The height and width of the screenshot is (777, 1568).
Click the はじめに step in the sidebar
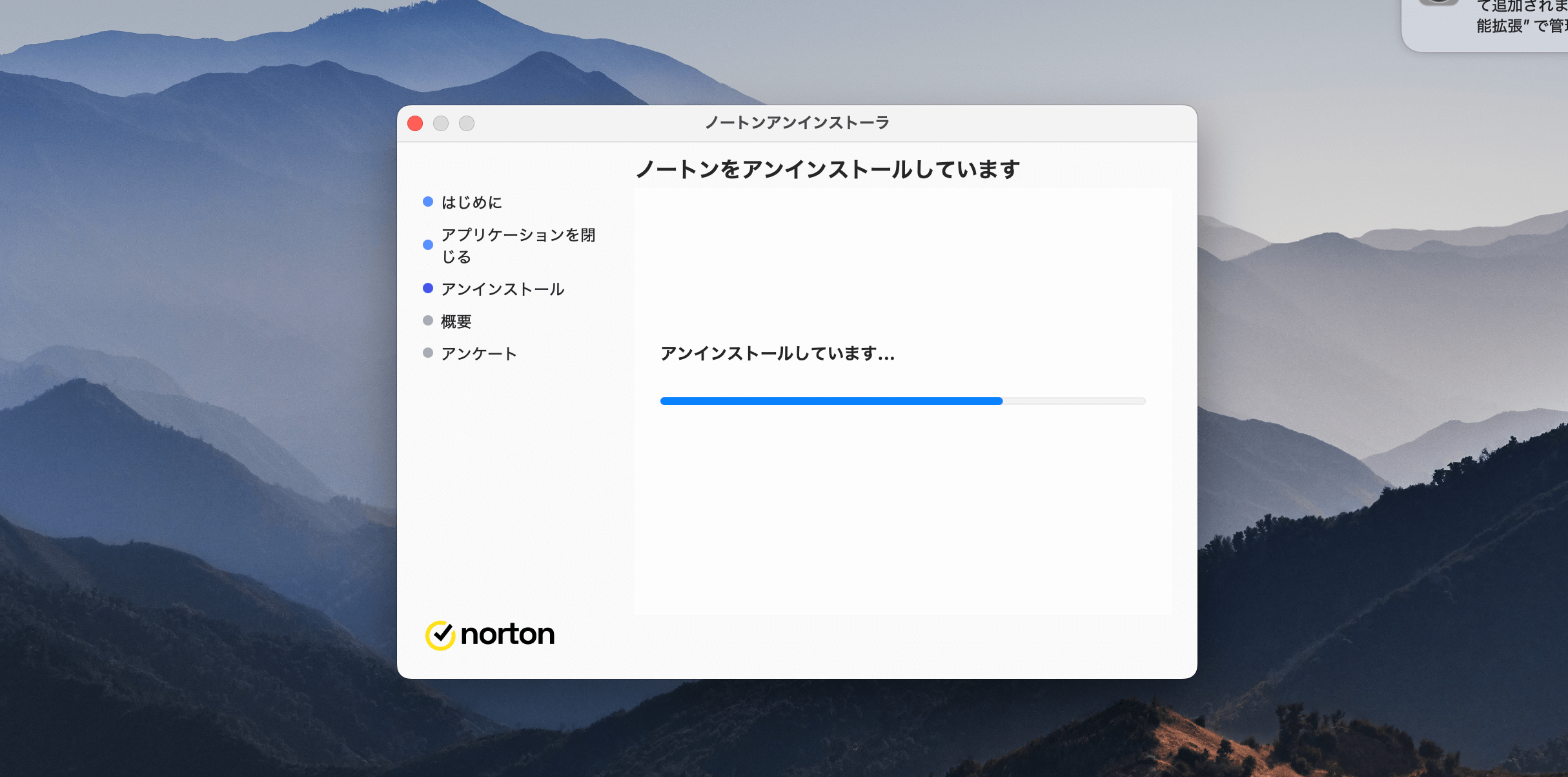click(471, 203)
